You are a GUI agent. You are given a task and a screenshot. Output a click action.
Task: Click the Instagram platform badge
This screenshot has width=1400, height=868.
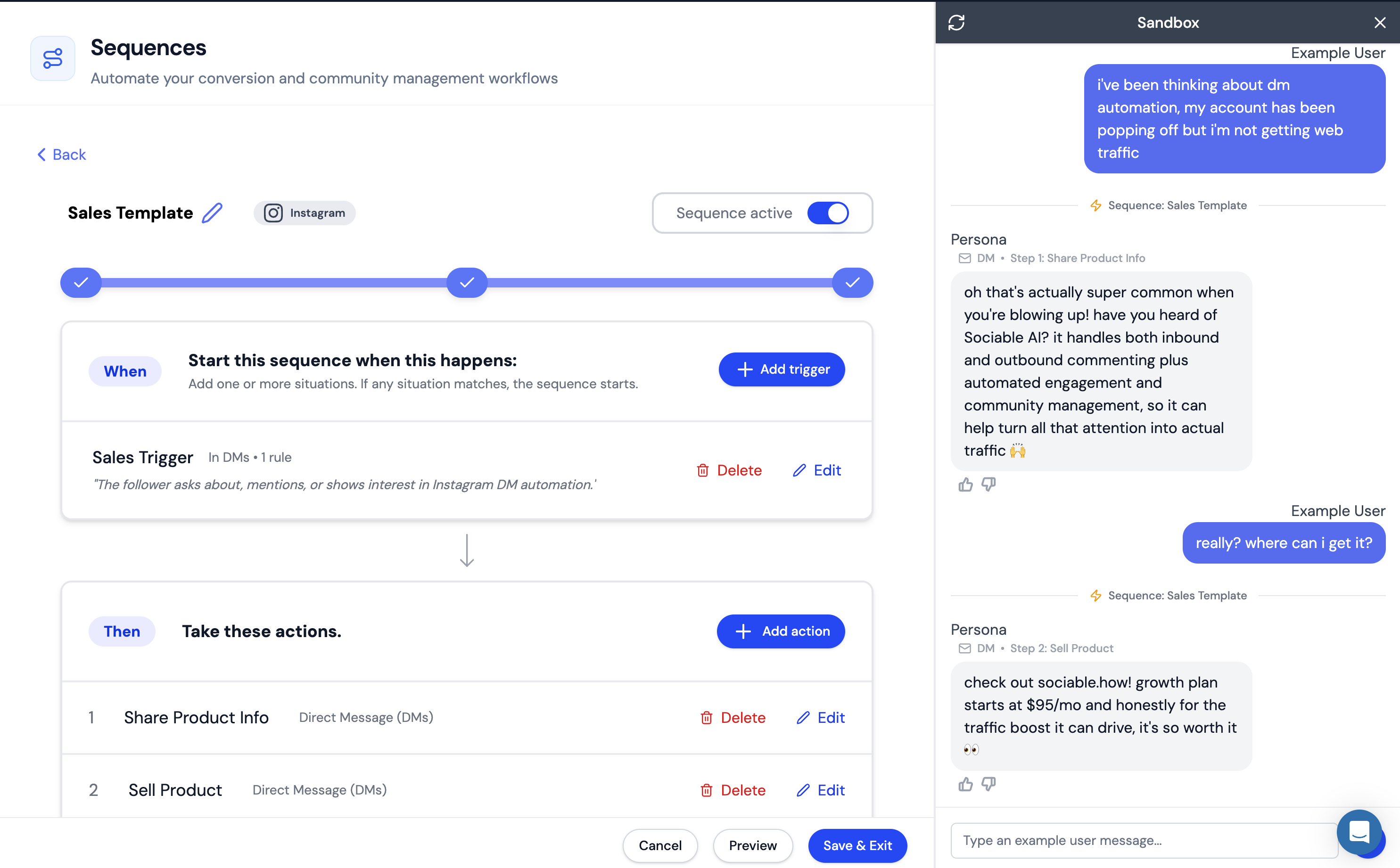point(305,213)
